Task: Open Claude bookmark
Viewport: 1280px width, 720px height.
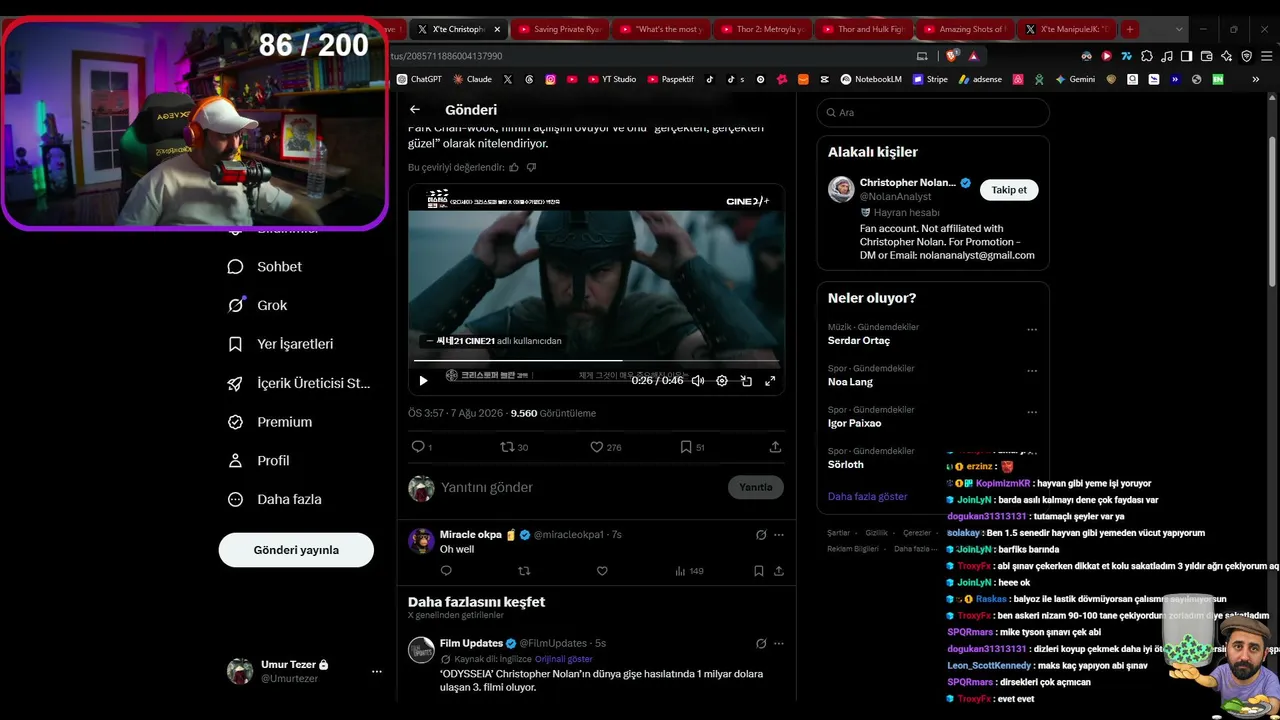Action: pos(472,79)
